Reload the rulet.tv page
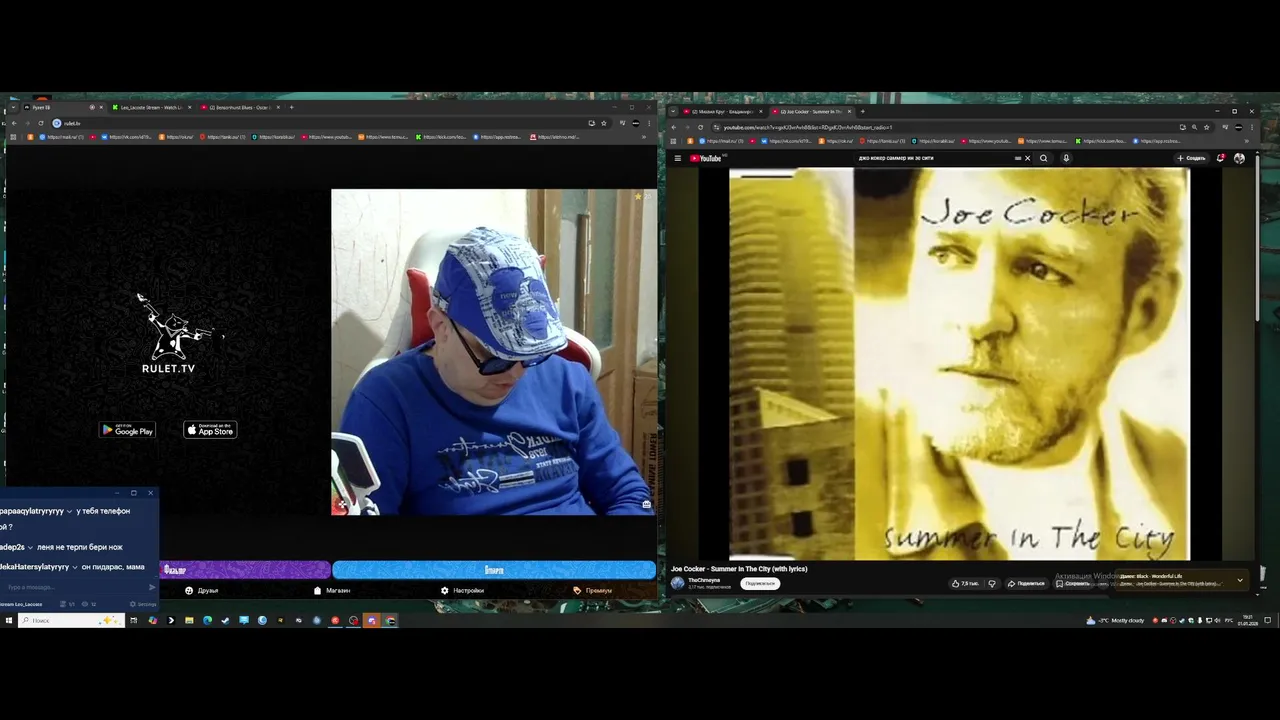The image size is (1280, 720). [x=41, y=123]
